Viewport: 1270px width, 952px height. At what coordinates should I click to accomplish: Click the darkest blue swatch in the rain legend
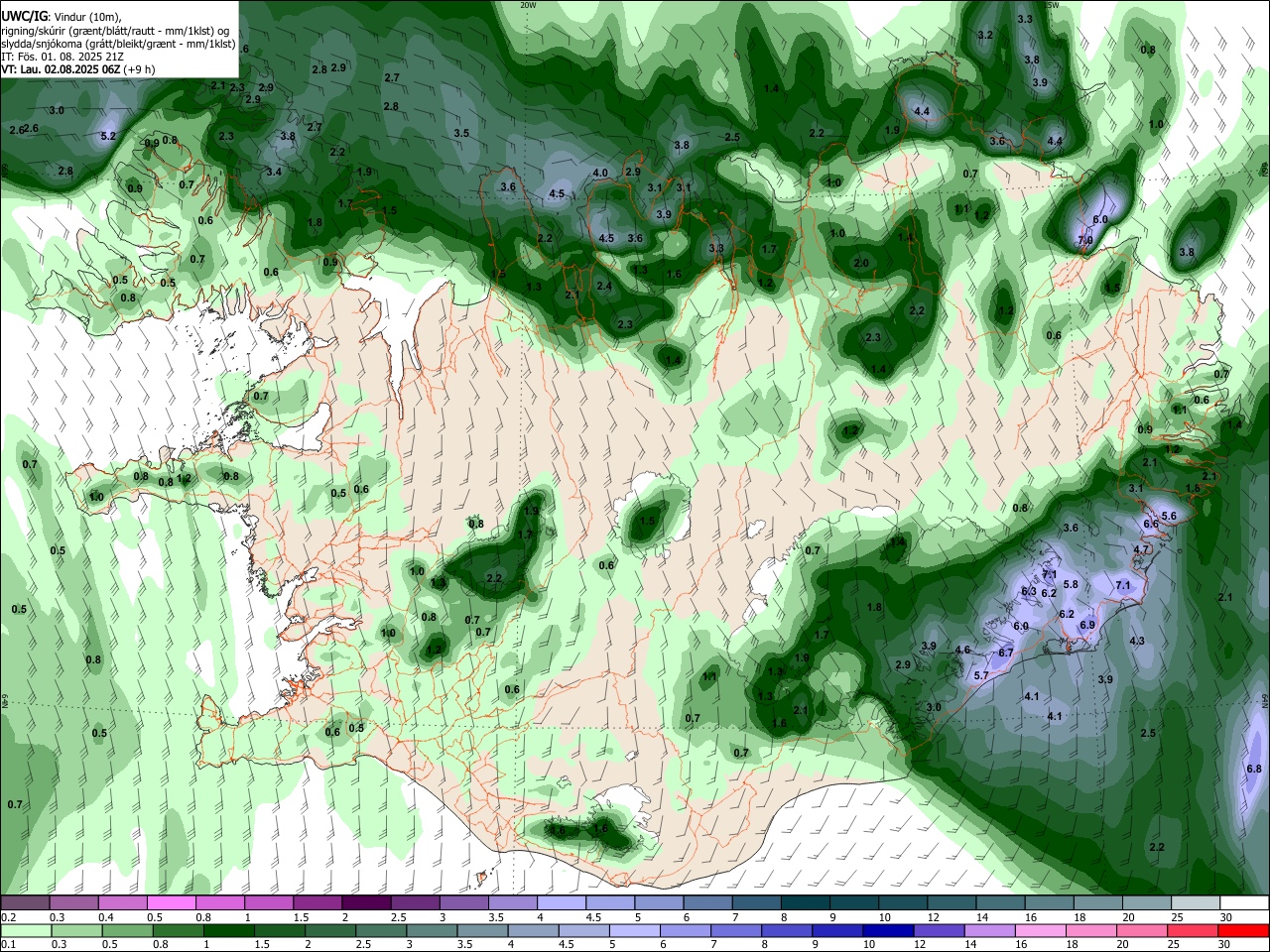click(886, 931)
